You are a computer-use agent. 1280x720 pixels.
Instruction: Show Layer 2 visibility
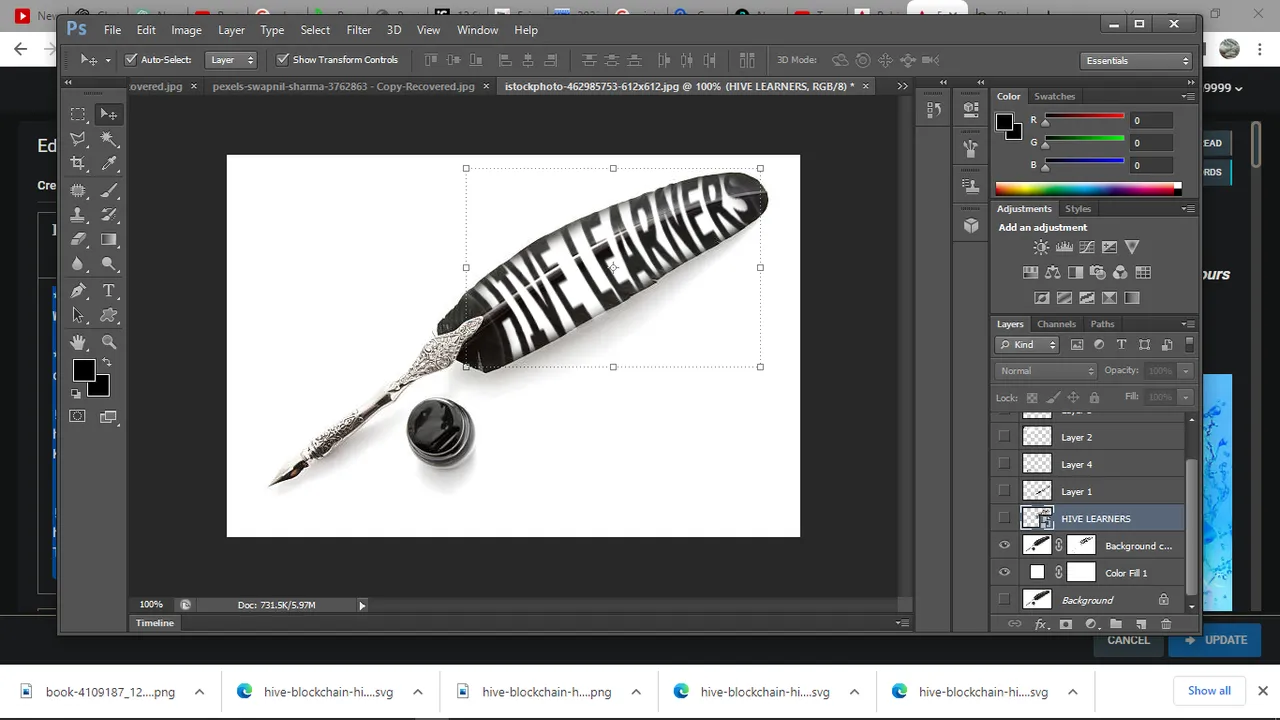1004,437
